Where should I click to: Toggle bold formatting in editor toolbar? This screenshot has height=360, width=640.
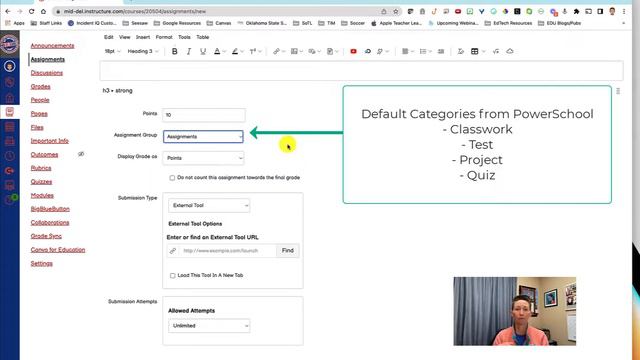(x=175, y=51)
